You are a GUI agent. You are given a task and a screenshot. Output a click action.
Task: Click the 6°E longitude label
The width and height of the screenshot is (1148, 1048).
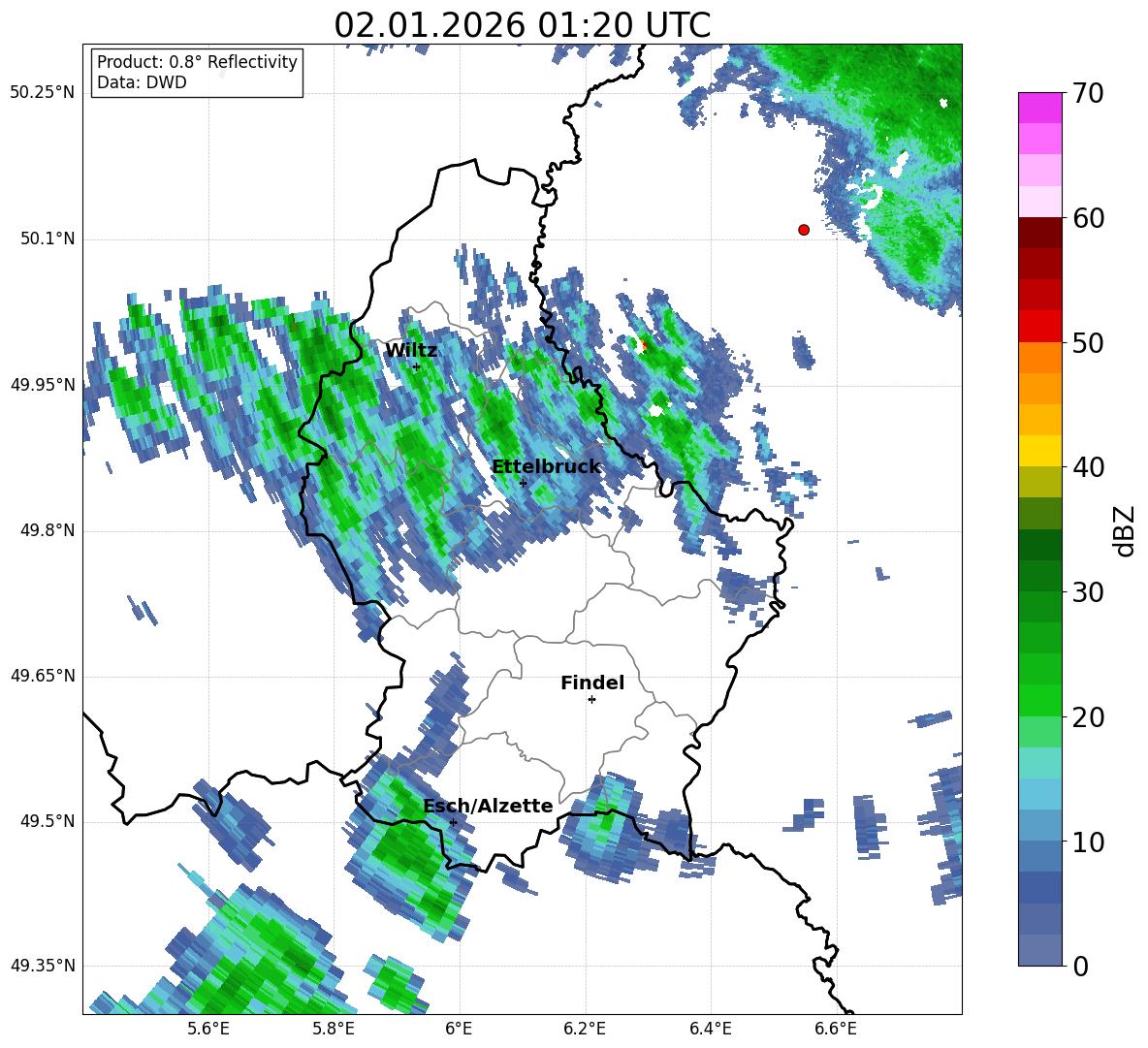(x=459, y=1029)
